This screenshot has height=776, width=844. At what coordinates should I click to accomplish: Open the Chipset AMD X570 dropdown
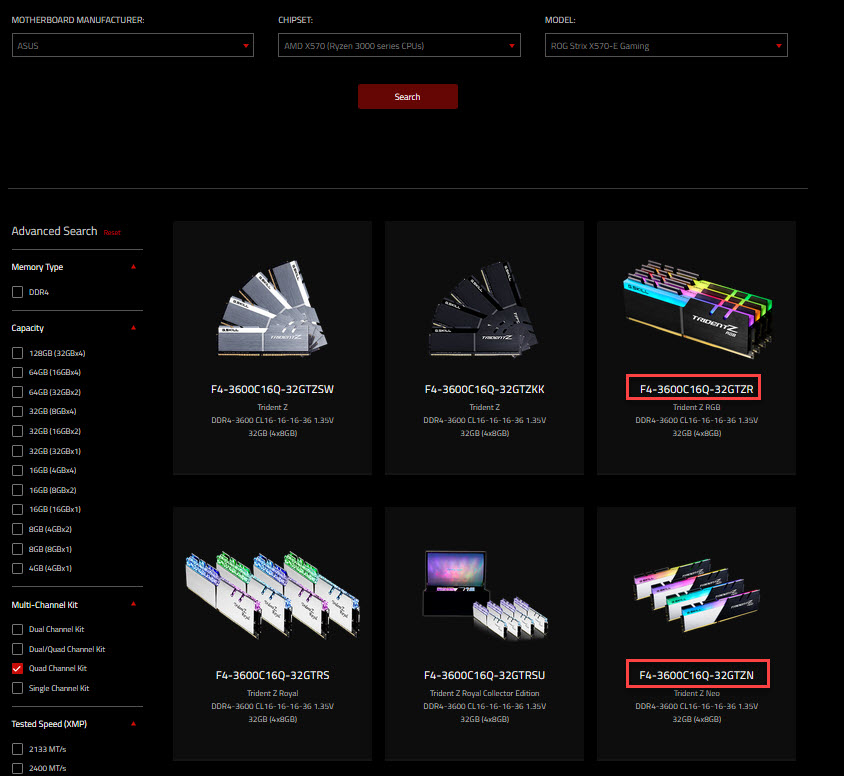(399, 45)
